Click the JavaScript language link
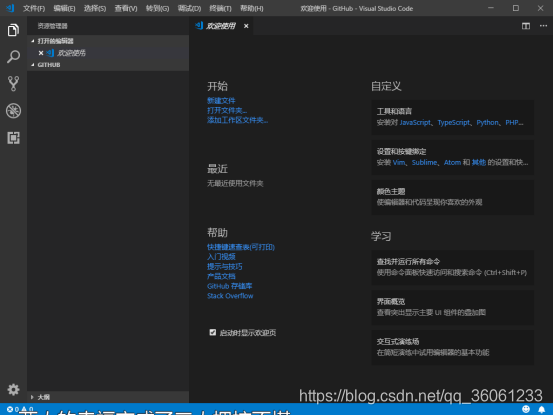Image resolution: width=553 pixels, height=415 pixels. tap(415, 123)
